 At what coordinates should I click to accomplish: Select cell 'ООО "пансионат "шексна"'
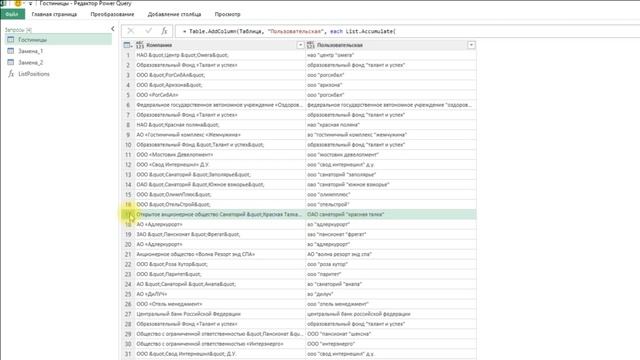391,334
